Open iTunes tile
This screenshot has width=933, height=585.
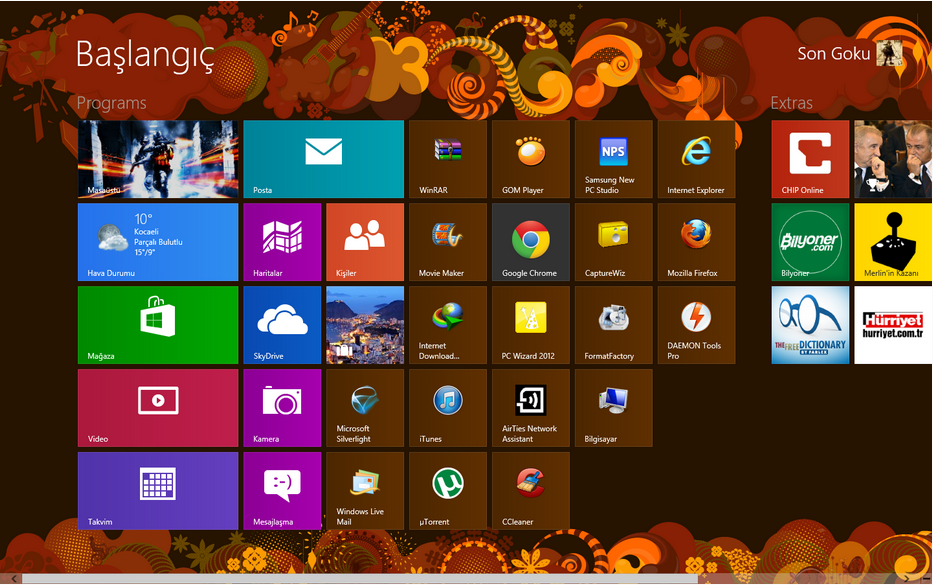tap(447, 407)
